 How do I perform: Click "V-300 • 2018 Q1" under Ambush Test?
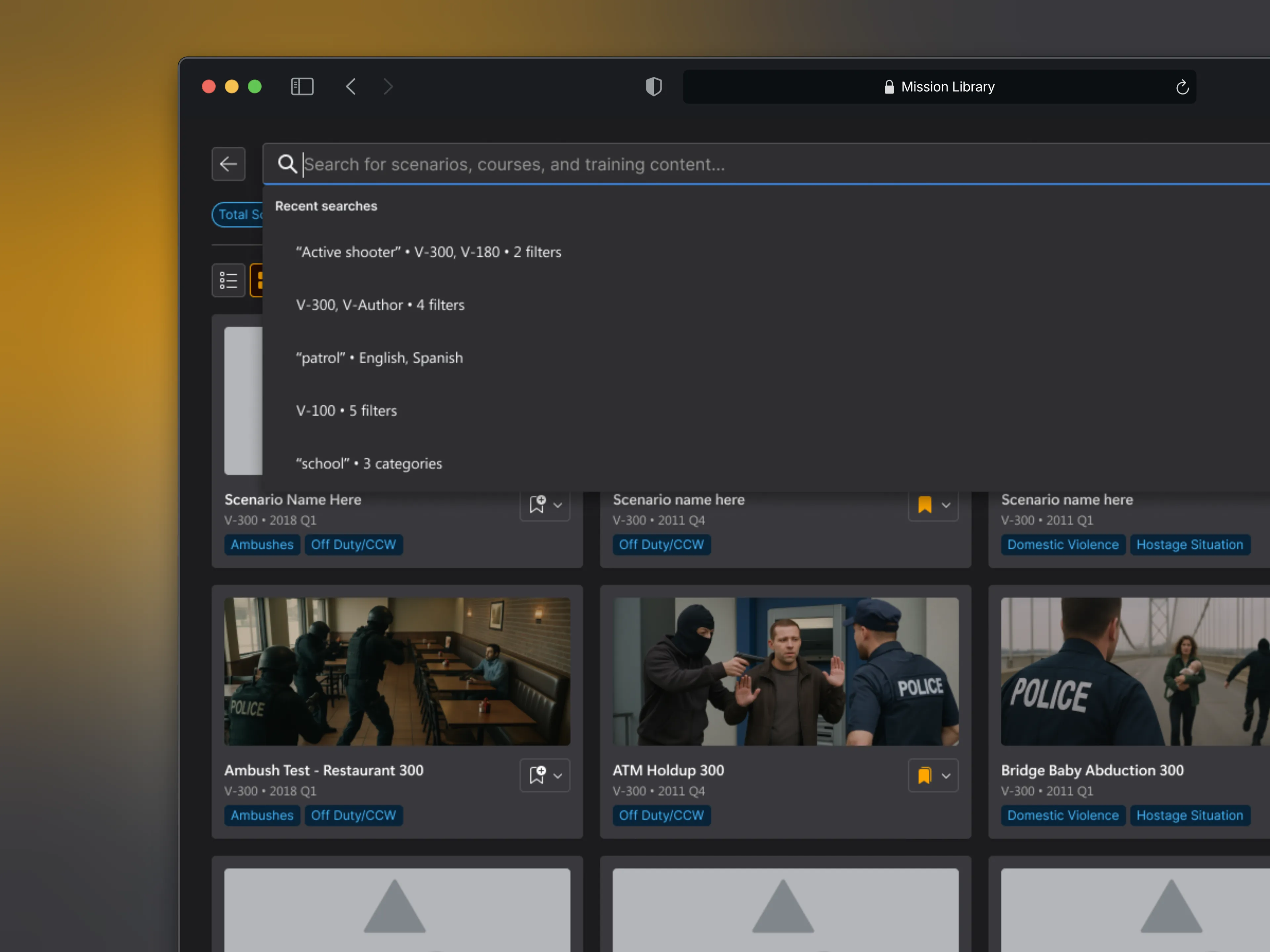point(271,791)
